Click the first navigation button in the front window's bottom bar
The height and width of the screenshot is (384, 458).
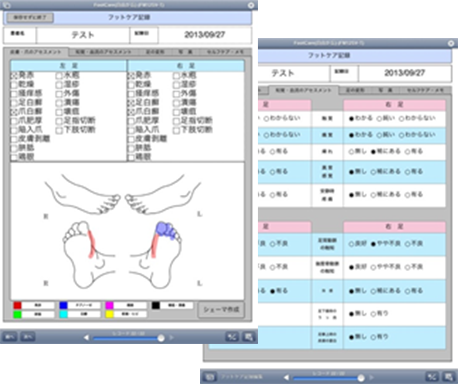(10, 337)
